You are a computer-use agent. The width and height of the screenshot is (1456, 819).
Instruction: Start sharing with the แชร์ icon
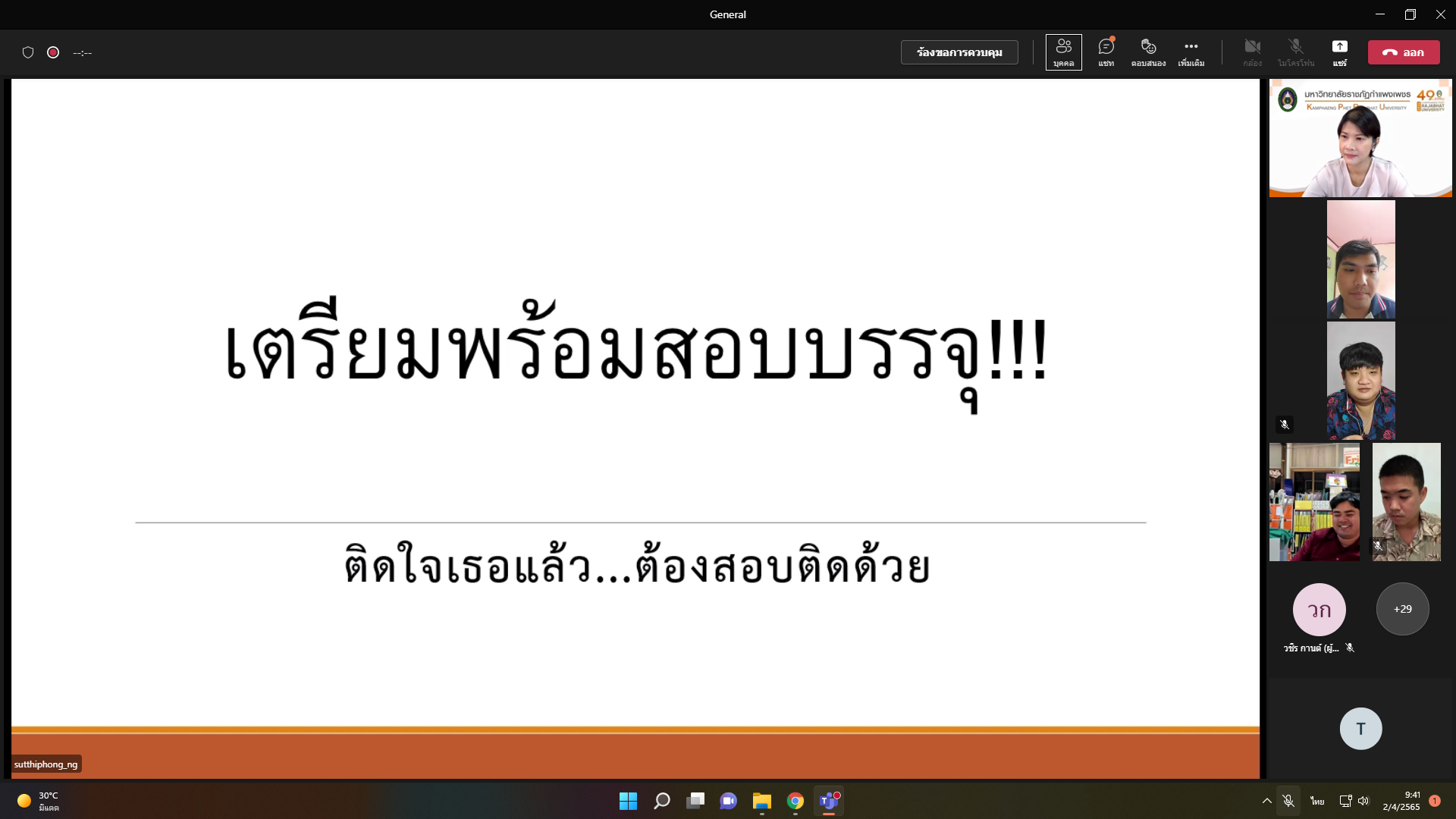[1340, 52]
